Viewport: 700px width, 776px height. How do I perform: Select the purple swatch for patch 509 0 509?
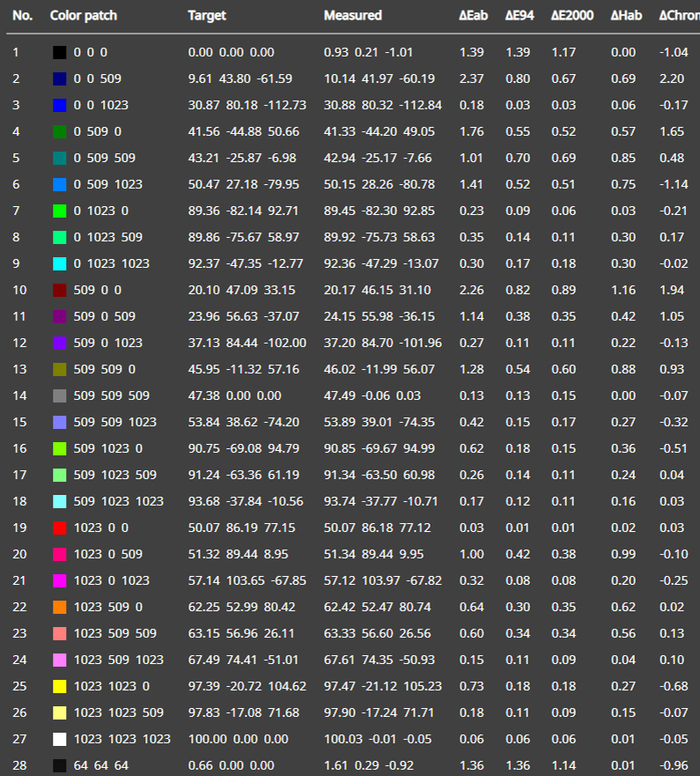[59, 317]
